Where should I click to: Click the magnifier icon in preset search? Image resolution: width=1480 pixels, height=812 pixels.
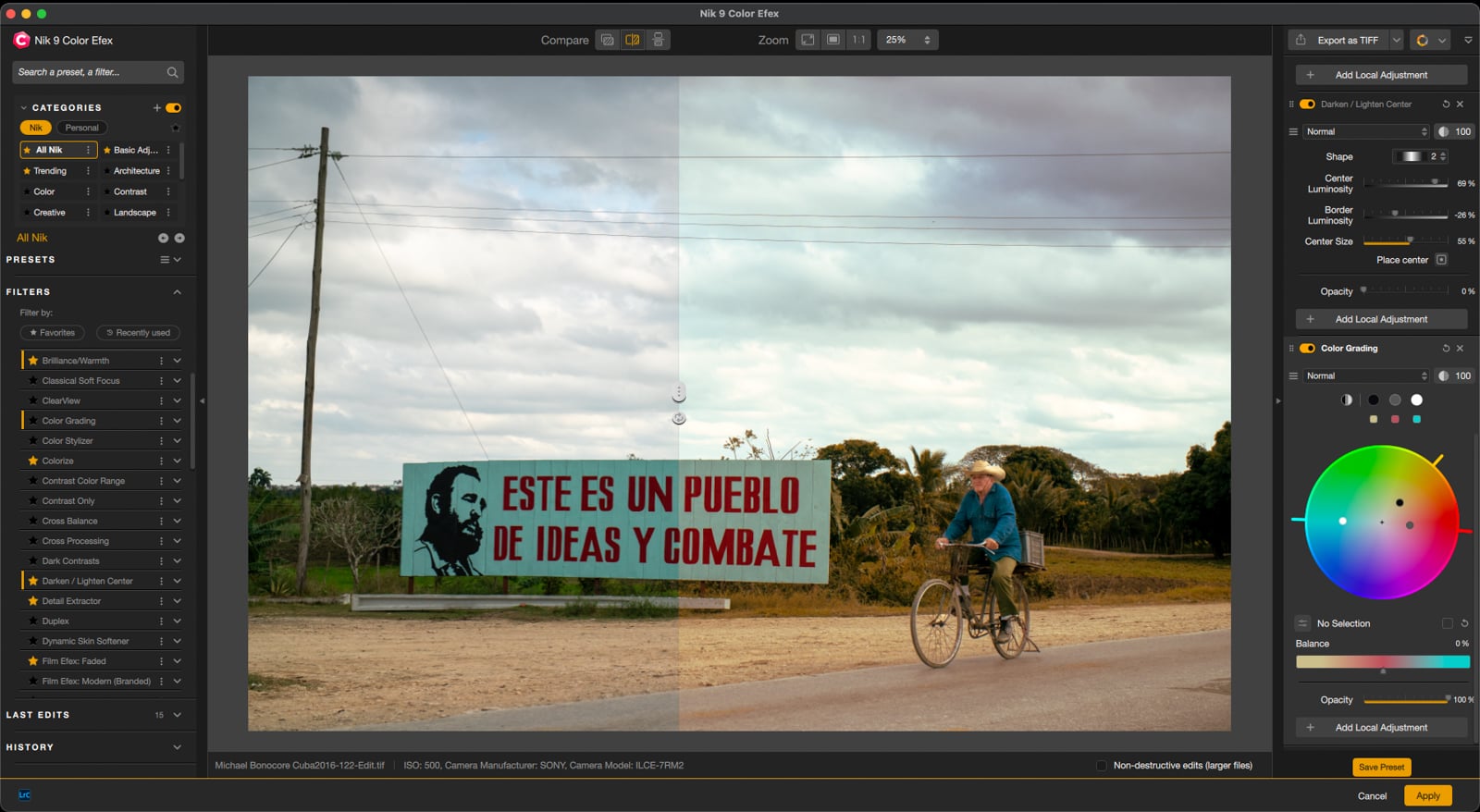coord(172,72)
